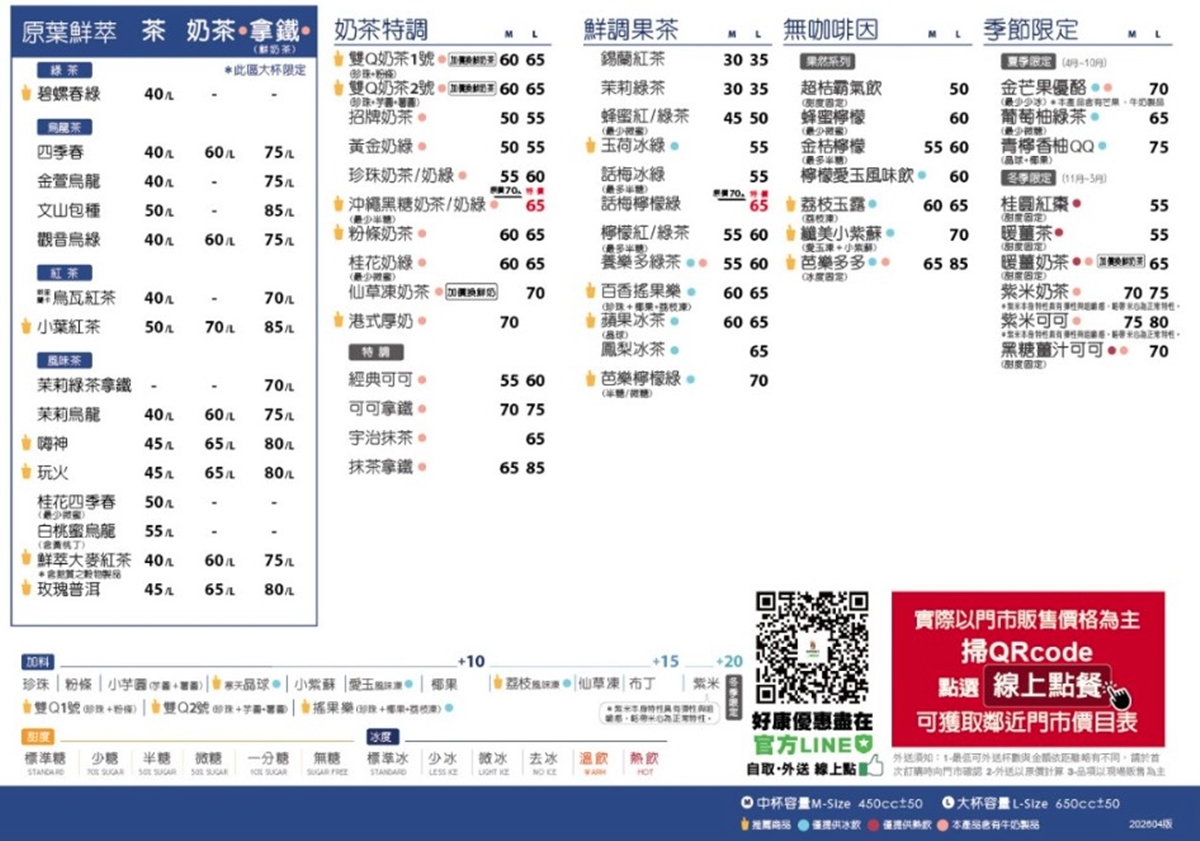The image size is (1200, 841).
Task: Click the green thumbs-up icon by 線上點
Action: pos(872,767)
